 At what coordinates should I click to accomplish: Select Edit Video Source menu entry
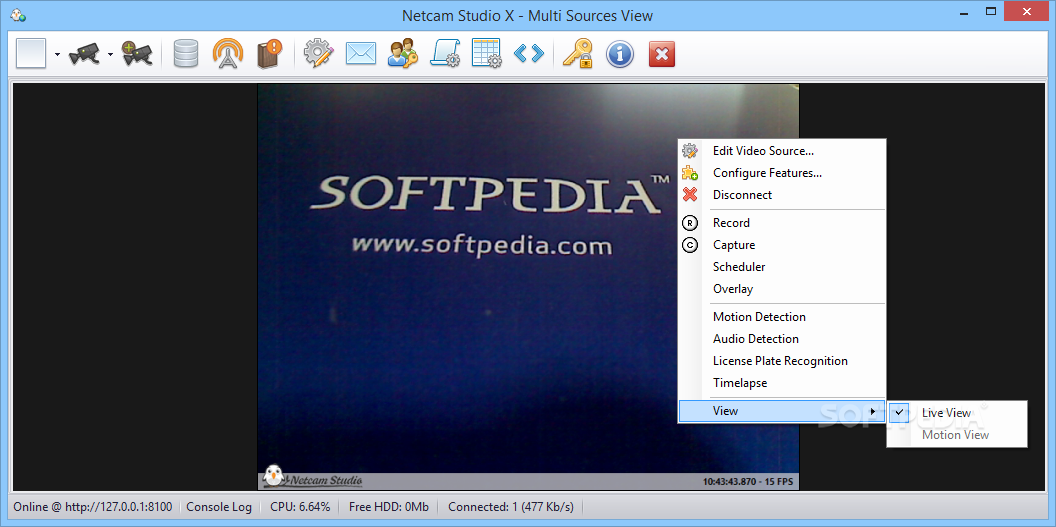782,151
